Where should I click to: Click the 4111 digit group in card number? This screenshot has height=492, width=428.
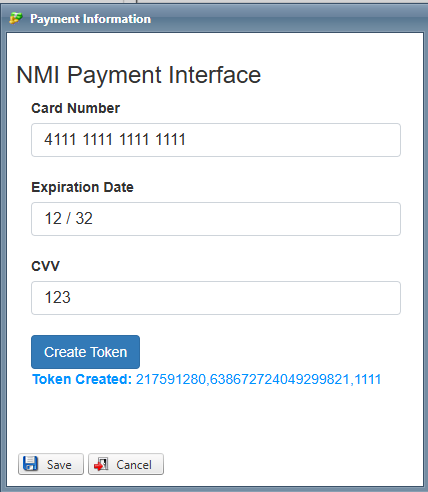point(60,139)
